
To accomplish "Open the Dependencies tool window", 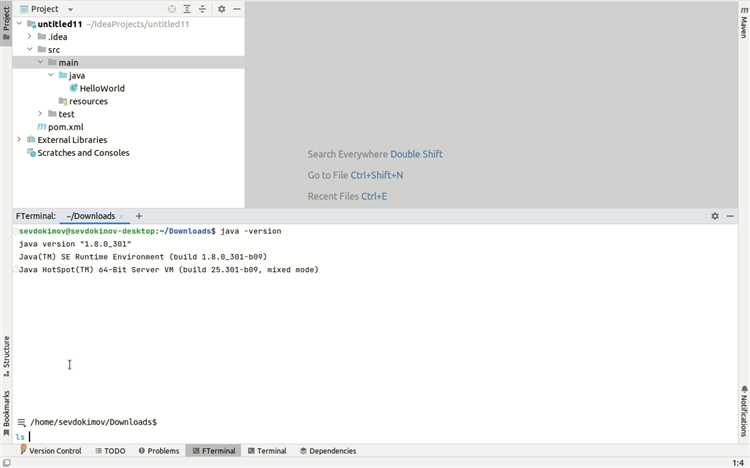I will click(x=328, y=451).
